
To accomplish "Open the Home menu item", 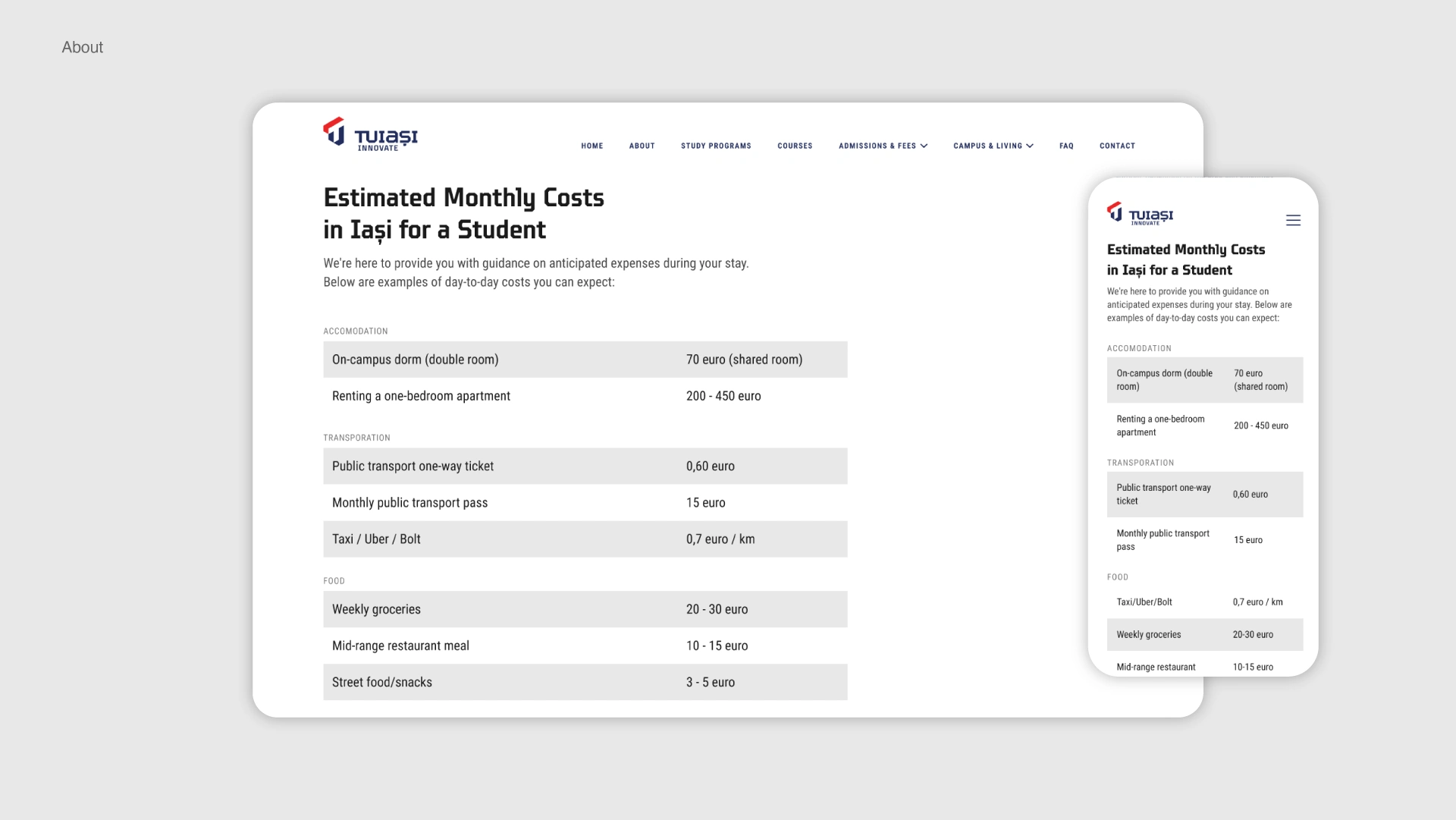I will 591,146.
